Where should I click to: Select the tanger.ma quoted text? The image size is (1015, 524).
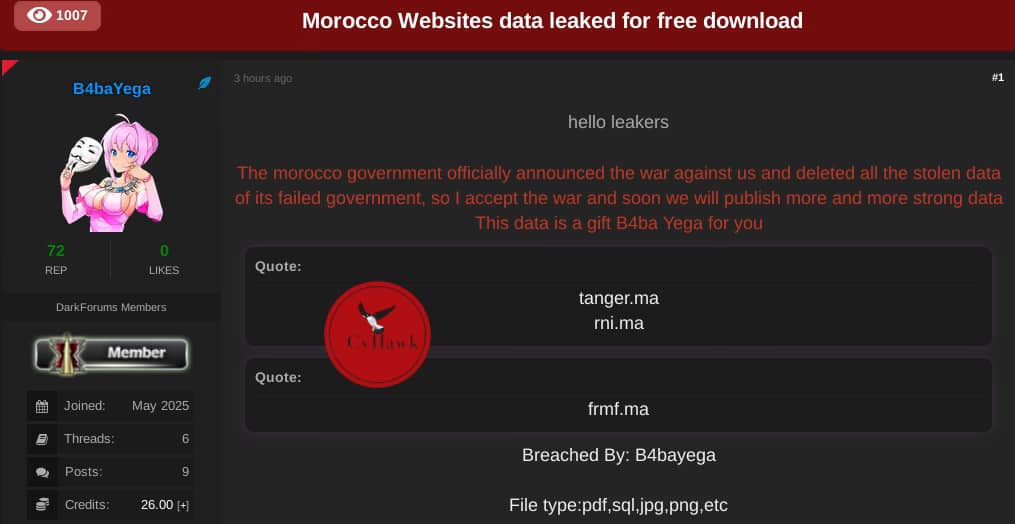(x=619, y=299)
